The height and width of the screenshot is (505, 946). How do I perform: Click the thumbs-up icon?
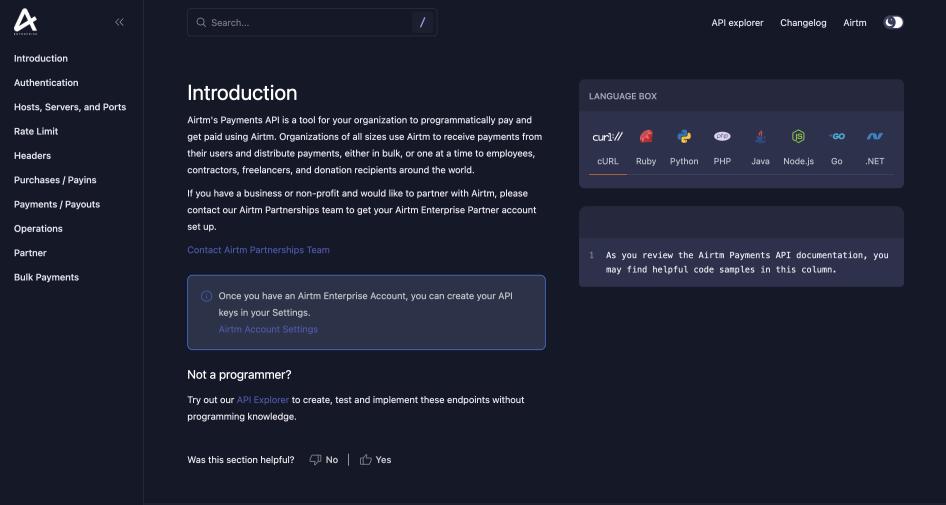tap(366, 460)
